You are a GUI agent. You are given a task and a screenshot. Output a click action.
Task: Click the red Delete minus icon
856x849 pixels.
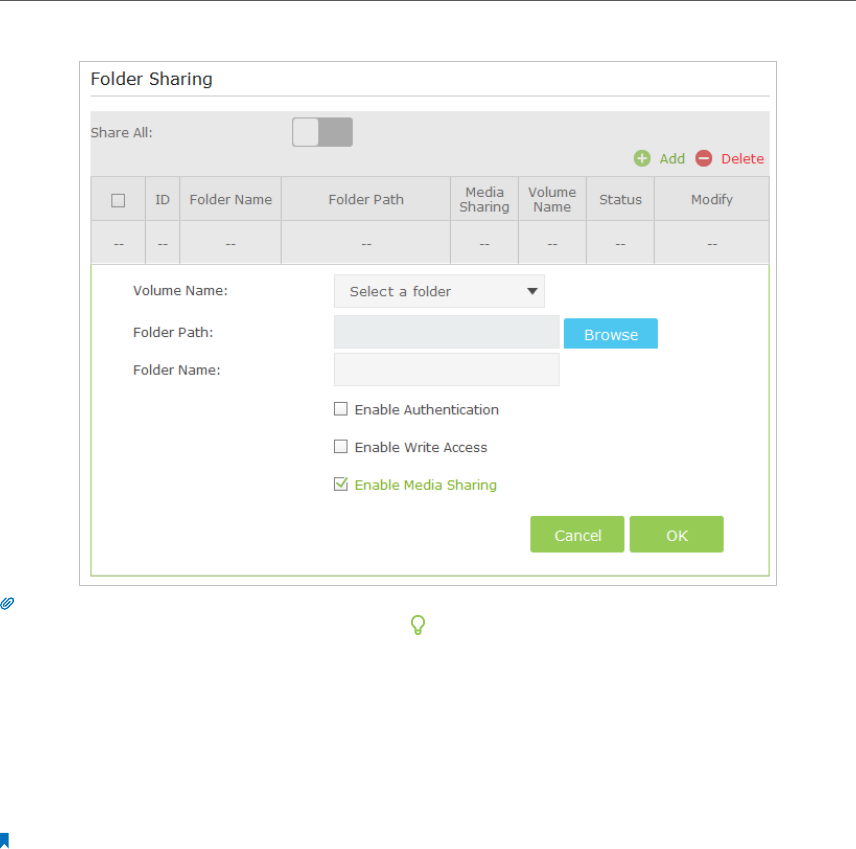(x=704, y=159)
